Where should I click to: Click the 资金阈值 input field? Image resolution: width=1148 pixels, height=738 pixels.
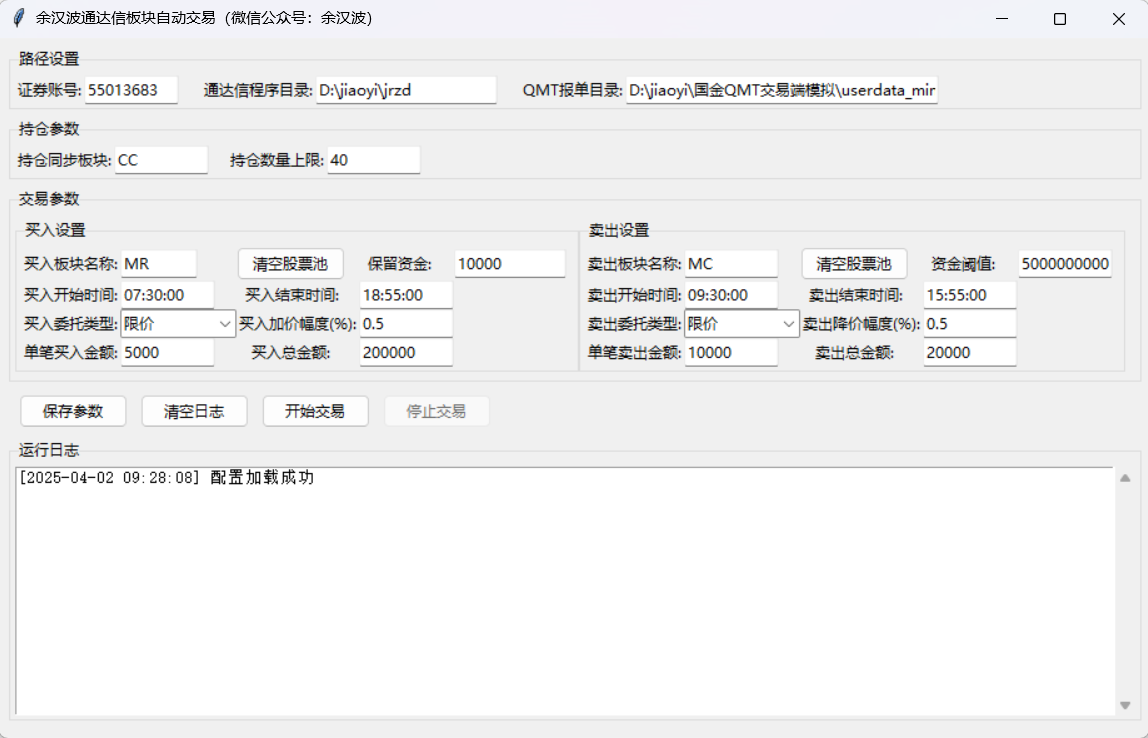[1064, 264]
